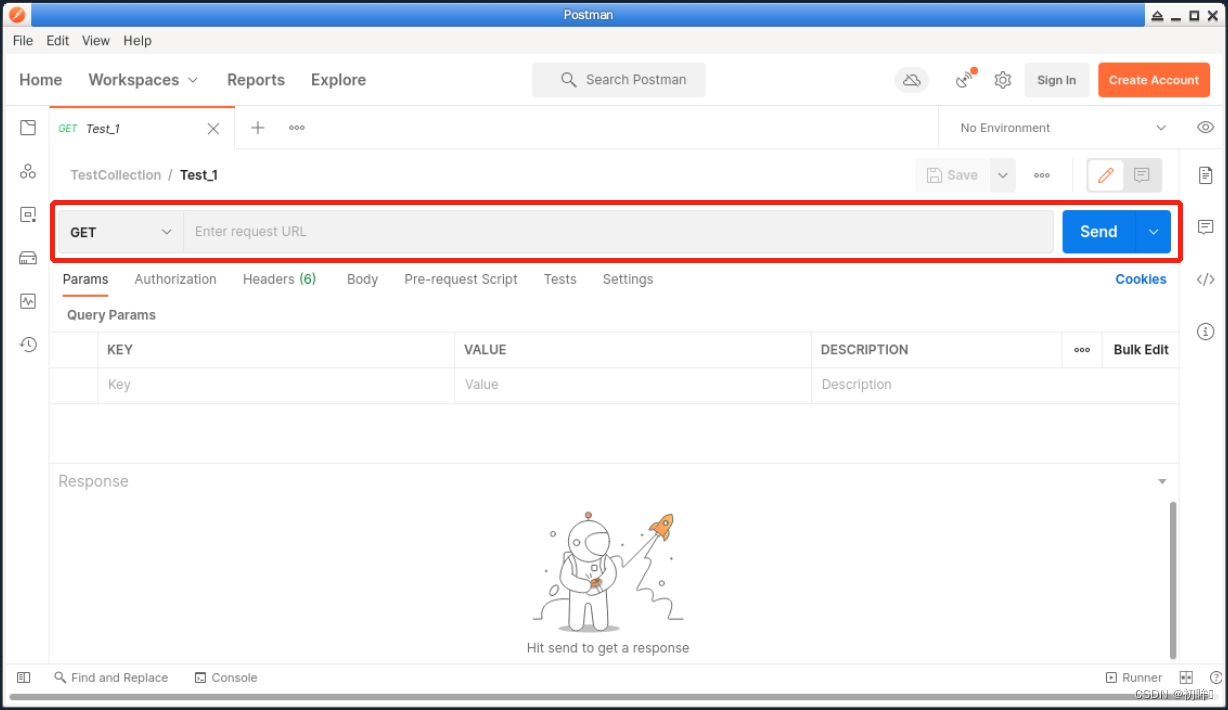Select the Body tab

pyautogui.click(x=362, y=279)
